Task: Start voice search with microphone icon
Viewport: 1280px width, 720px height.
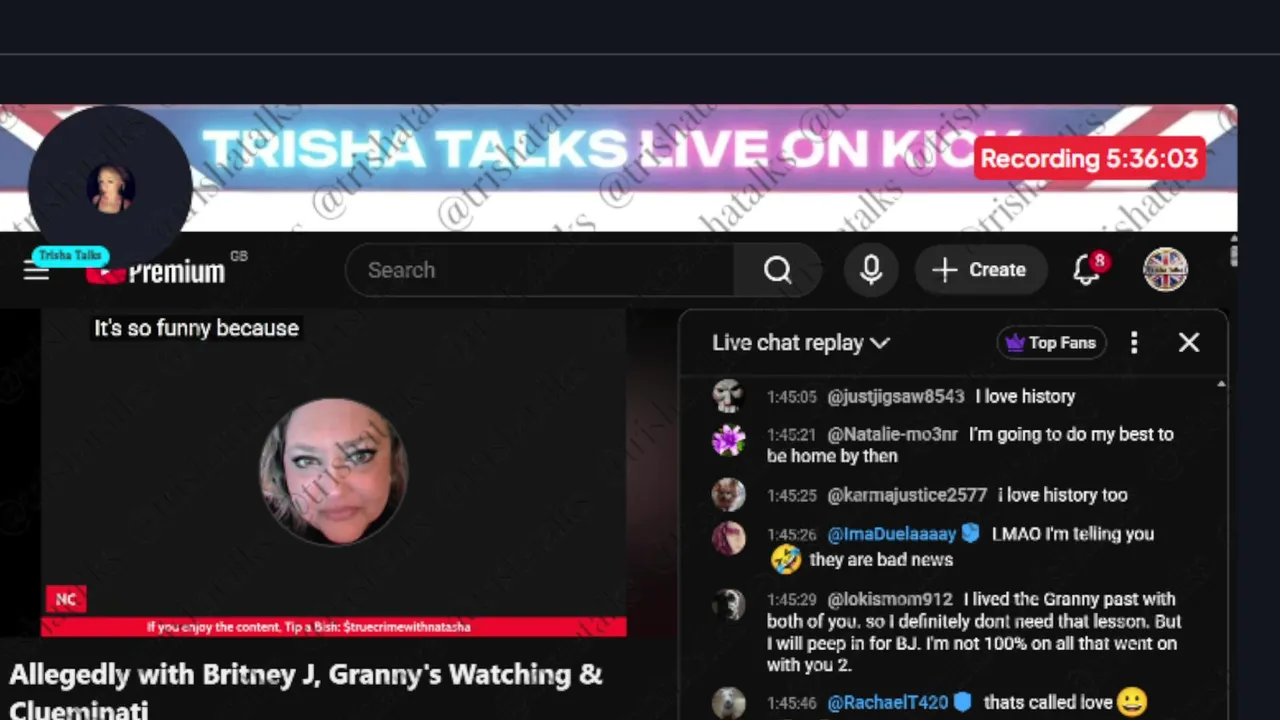Action: (x=871, y=270)
